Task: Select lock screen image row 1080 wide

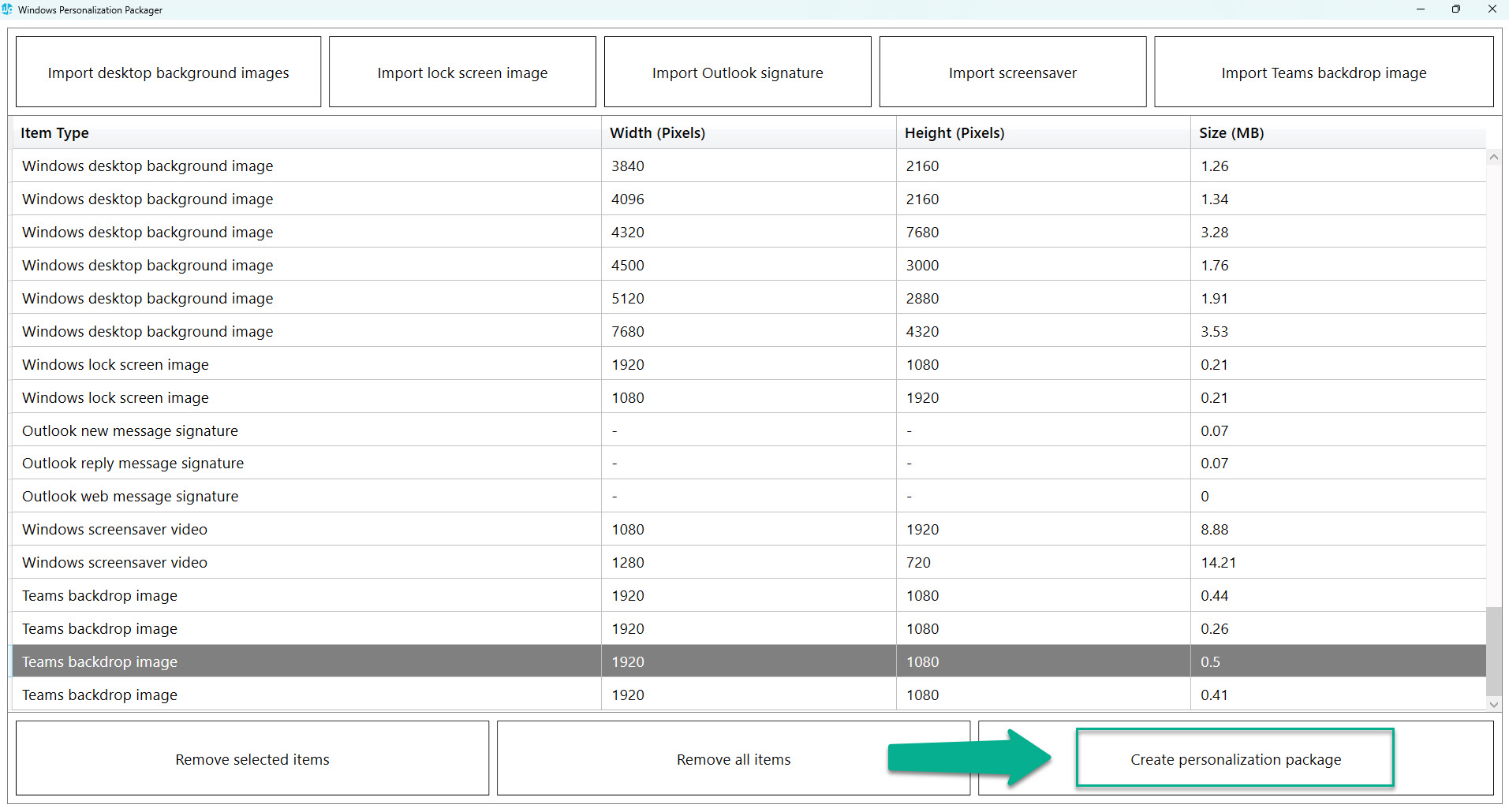Action: click(x=749, y=397)
